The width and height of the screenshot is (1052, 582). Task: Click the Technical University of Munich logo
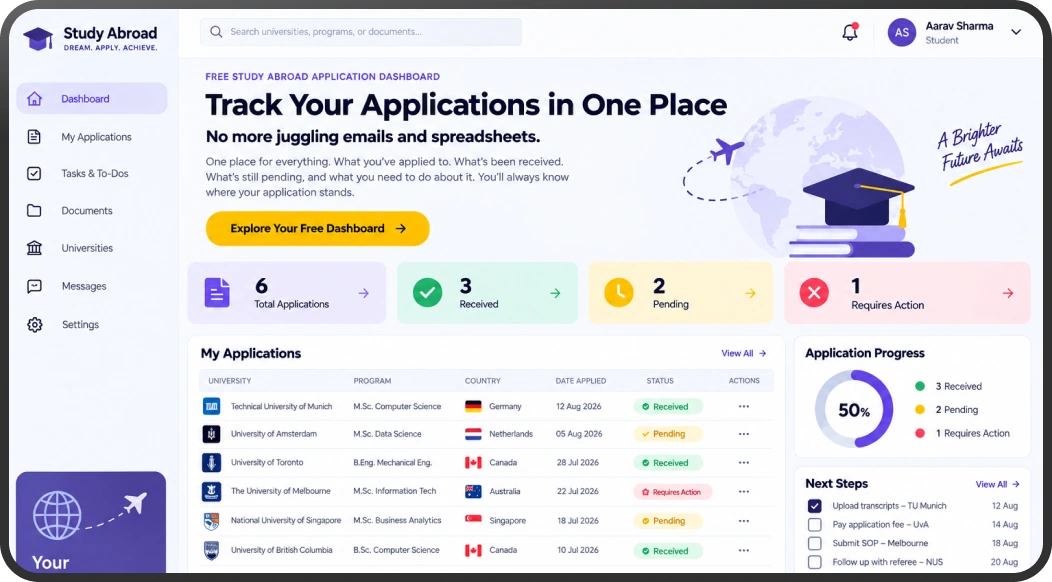tap(211, 406)
